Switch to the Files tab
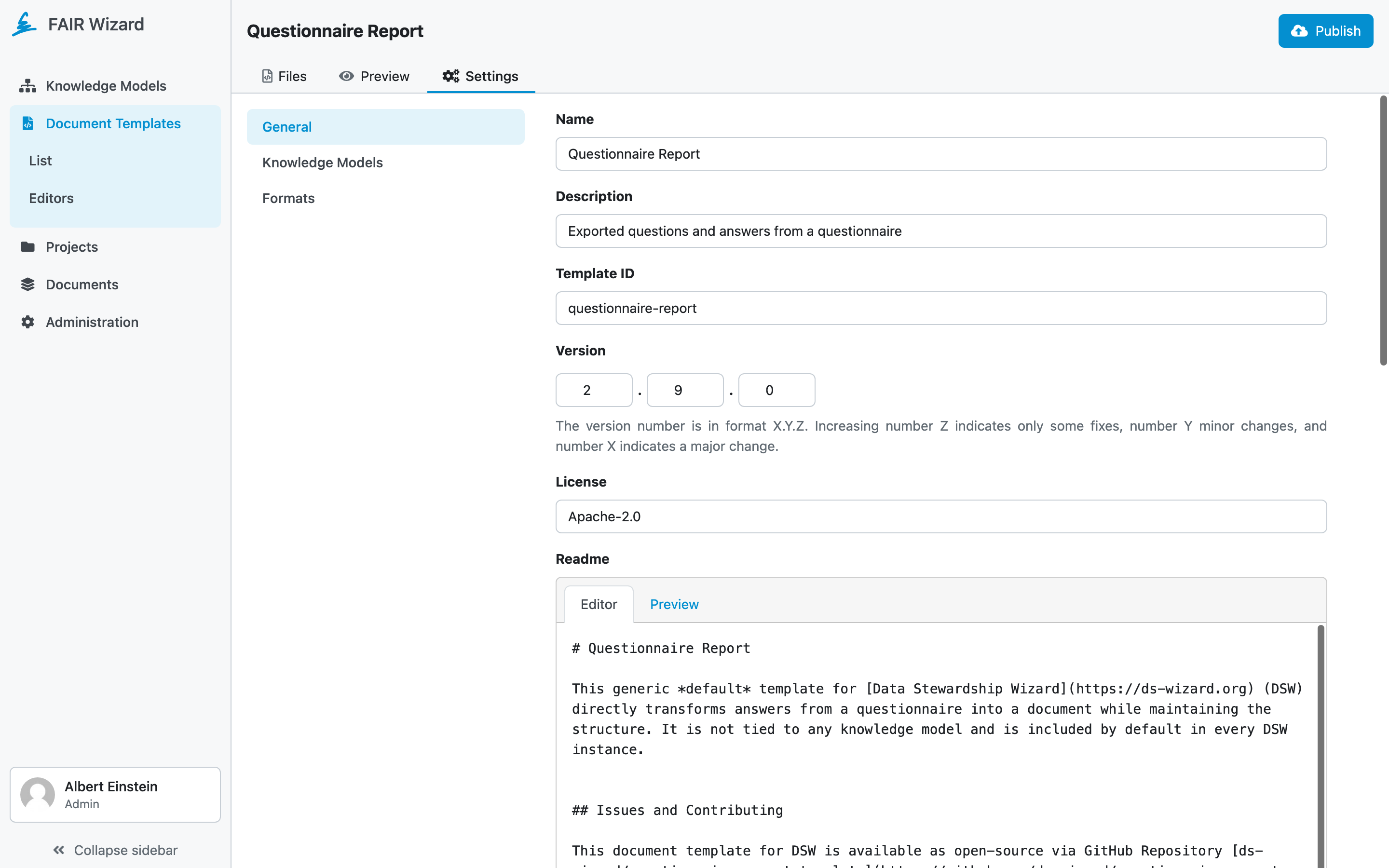Image resolution: width=1389 pixels, height=868 pixels. (284, 76)
